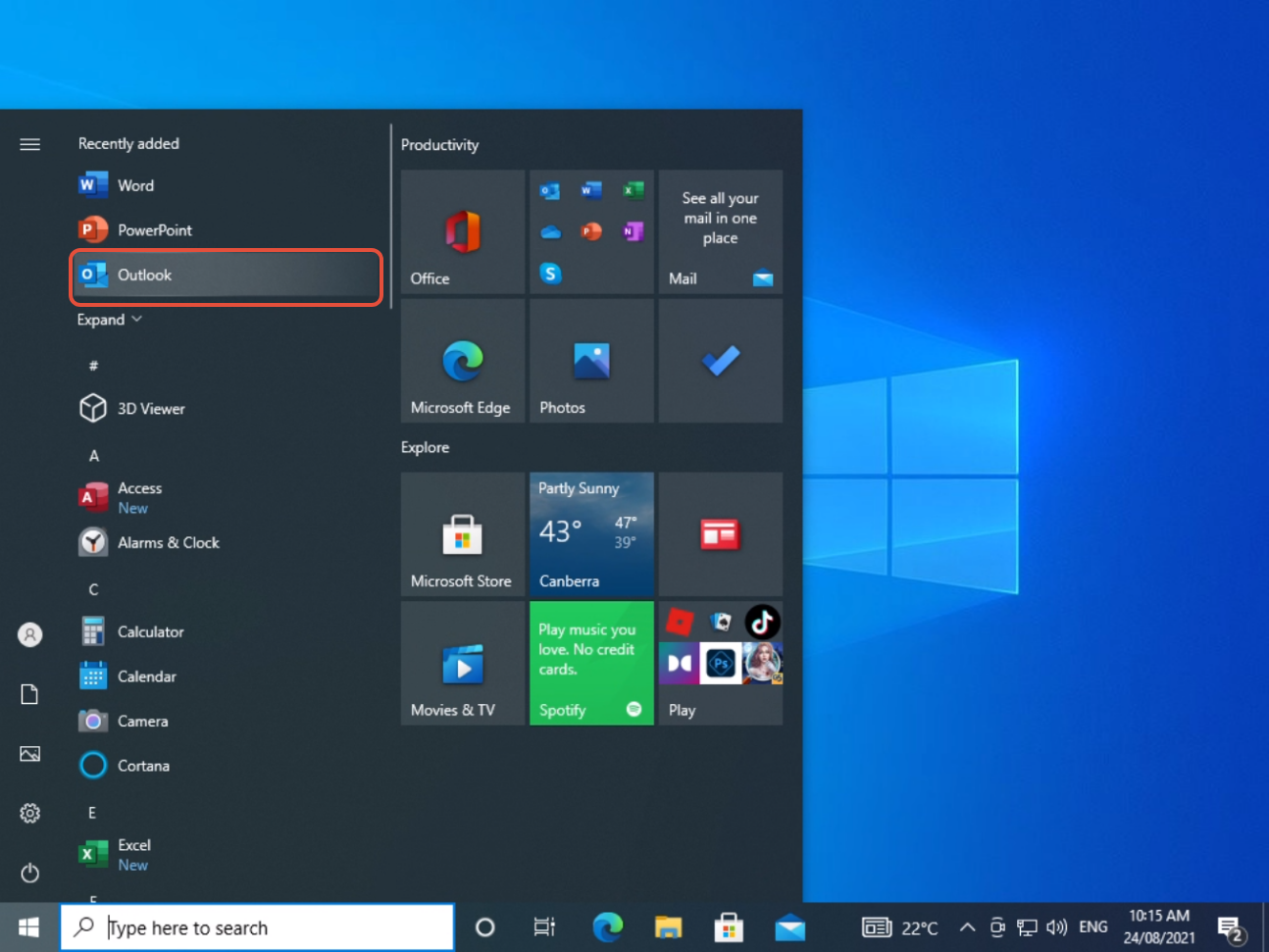Open Mail from the taskbar
The image size is (1269, 952).
point(789,927)
